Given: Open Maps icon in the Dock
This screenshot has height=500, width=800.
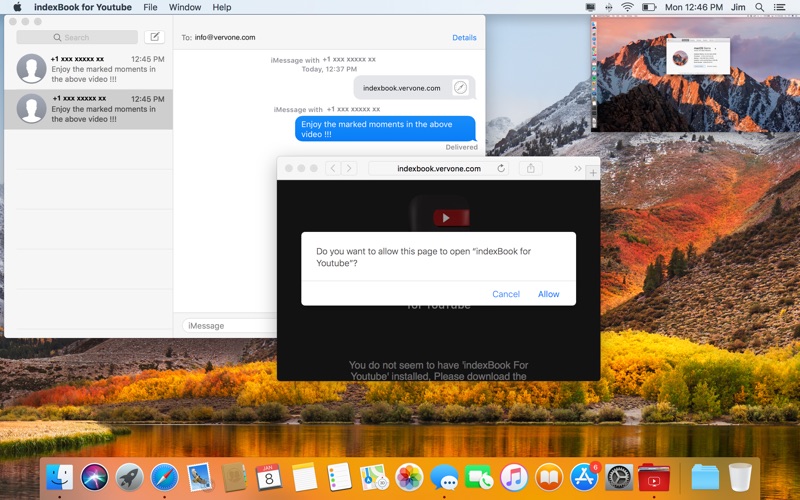Looking at the screenshot, I should (374, 478).
